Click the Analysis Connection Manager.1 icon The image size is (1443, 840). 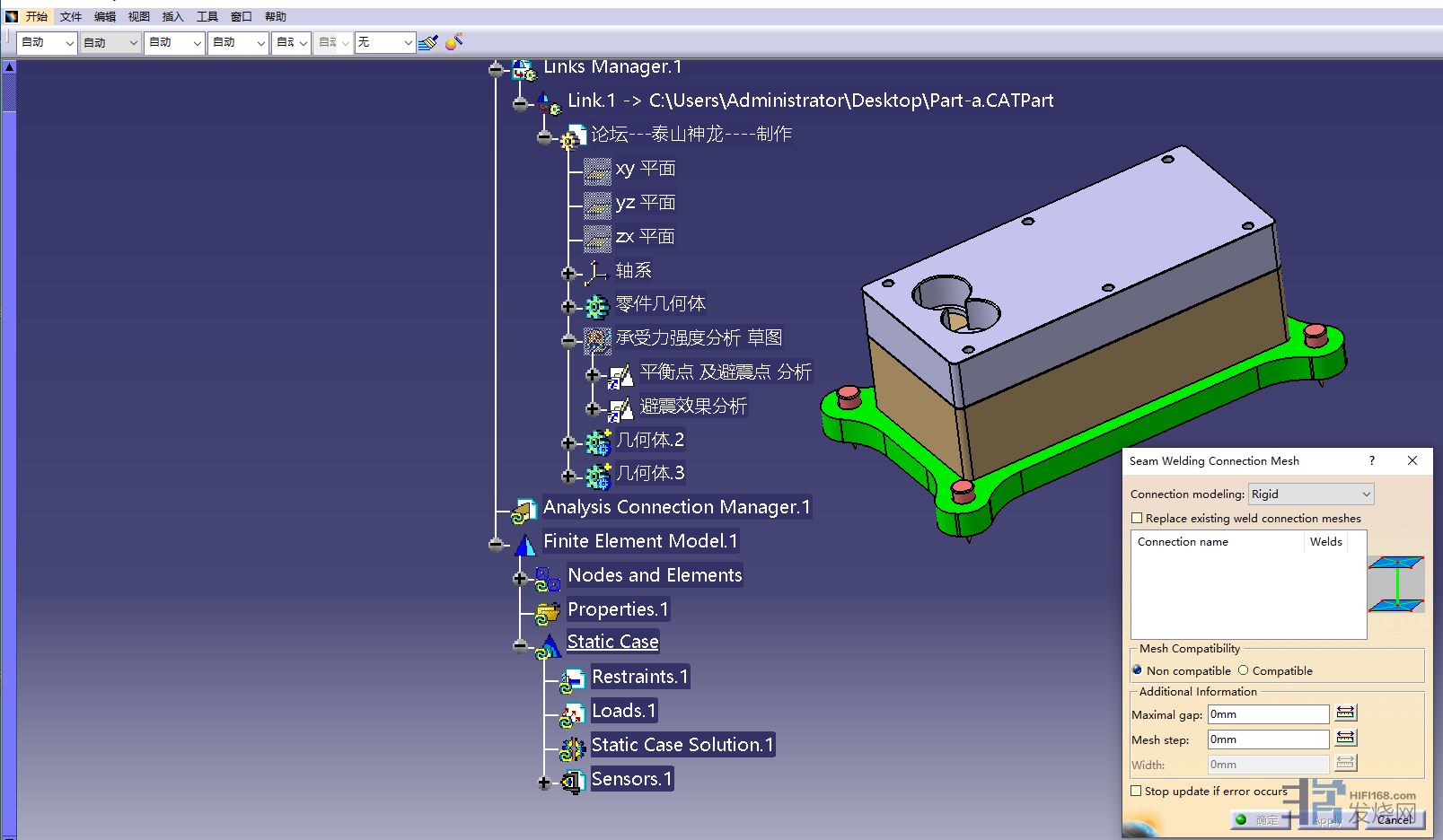(x=523, y=511)
